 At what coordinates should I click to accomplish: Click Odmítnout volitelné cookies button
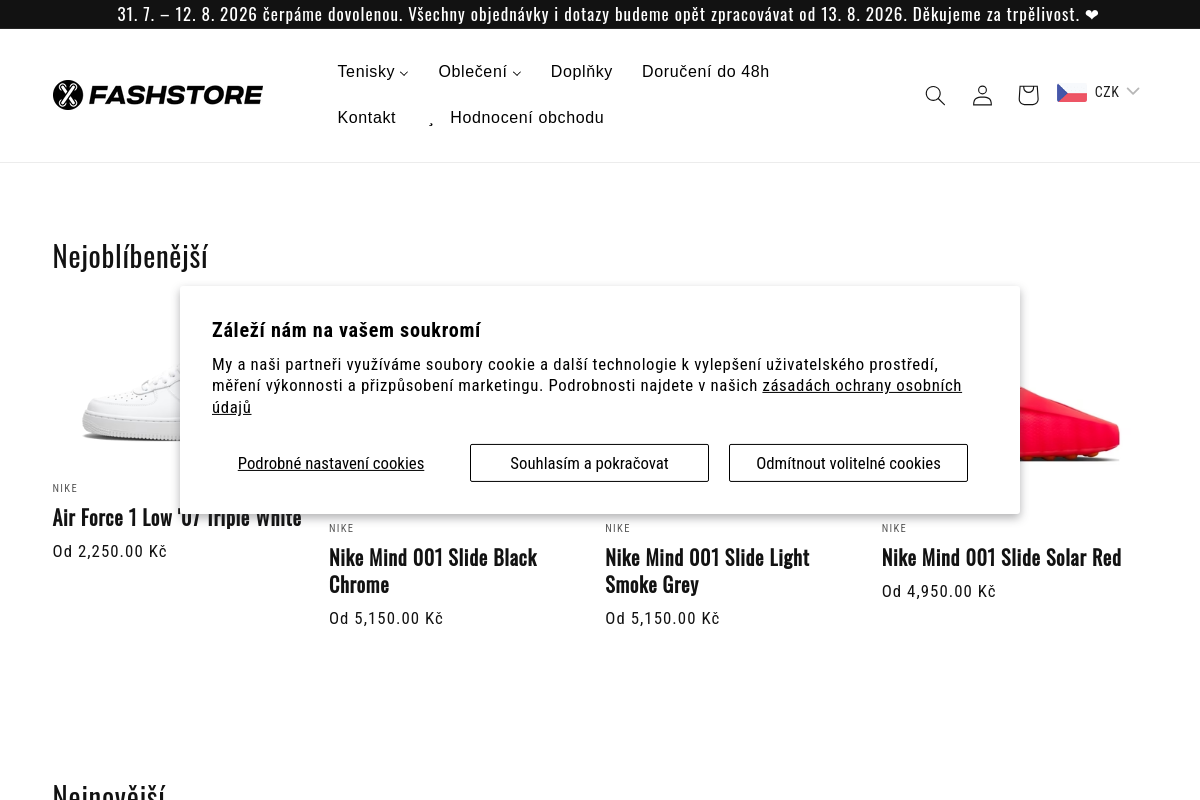pos(848,463)
